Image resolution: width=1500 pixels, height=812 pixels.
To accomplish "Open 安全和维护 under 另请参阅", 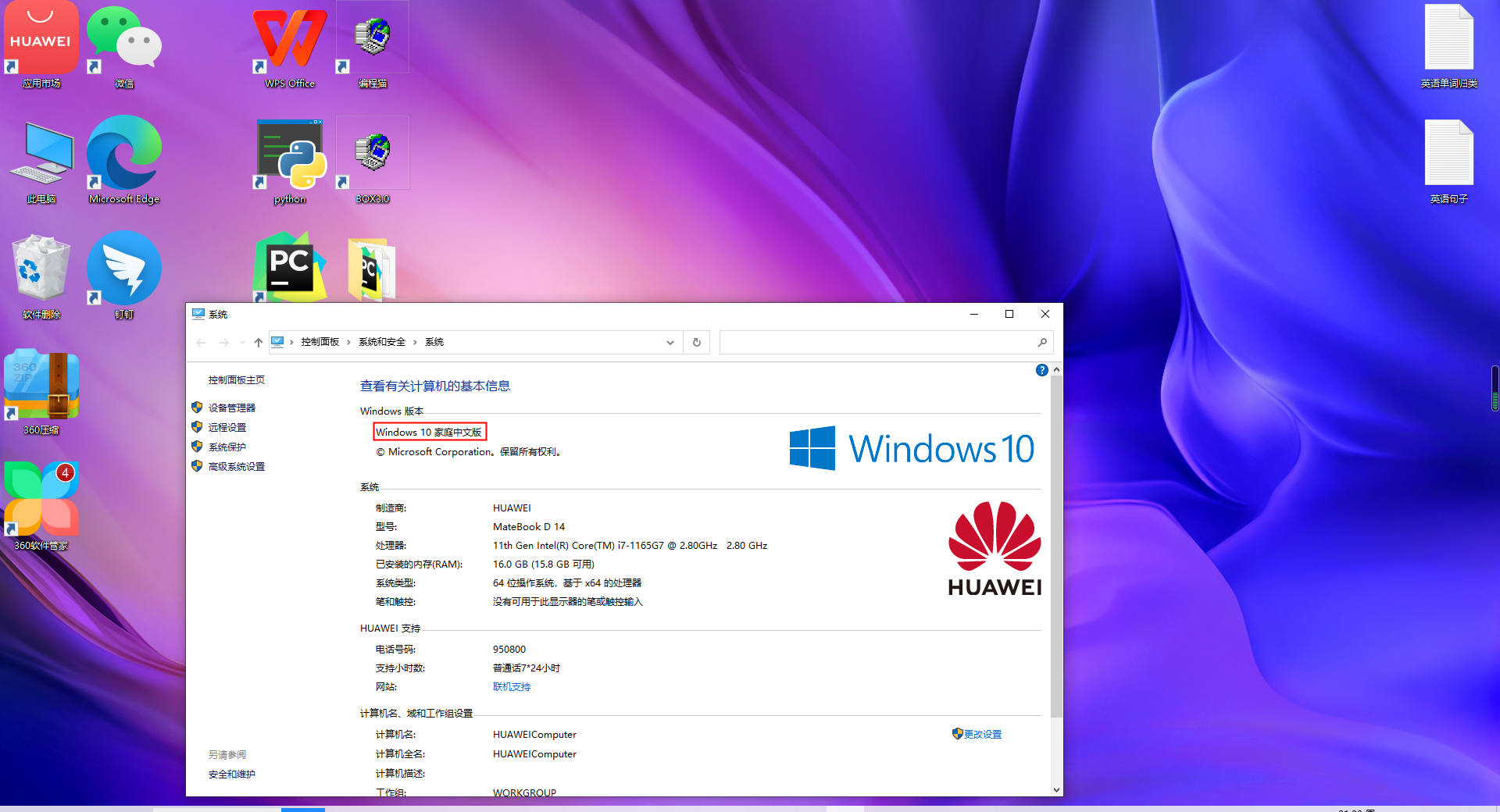I will coord(232,775).
